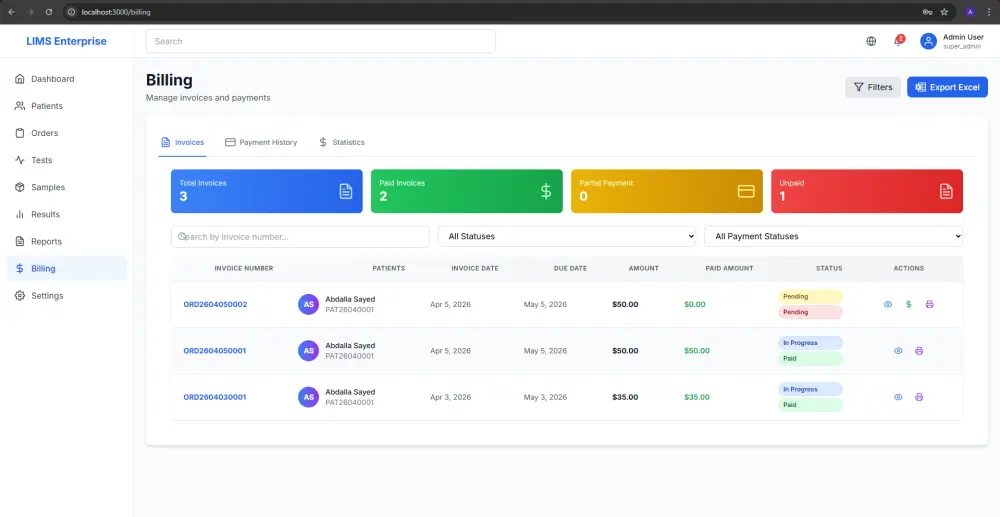Click the red Unpaid summary card

tap(867, 191)
